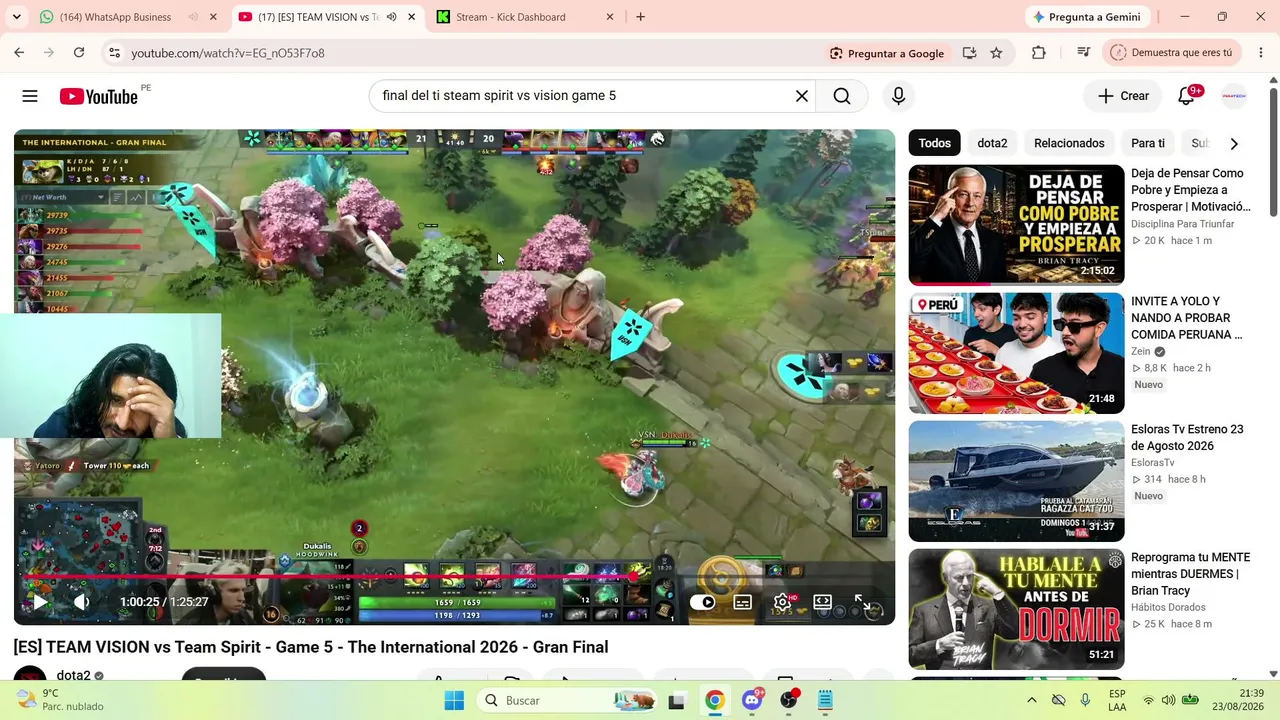Open the Windows Start menu
The height and width of the screenshot is (720, 1280).
click(454, 700)
